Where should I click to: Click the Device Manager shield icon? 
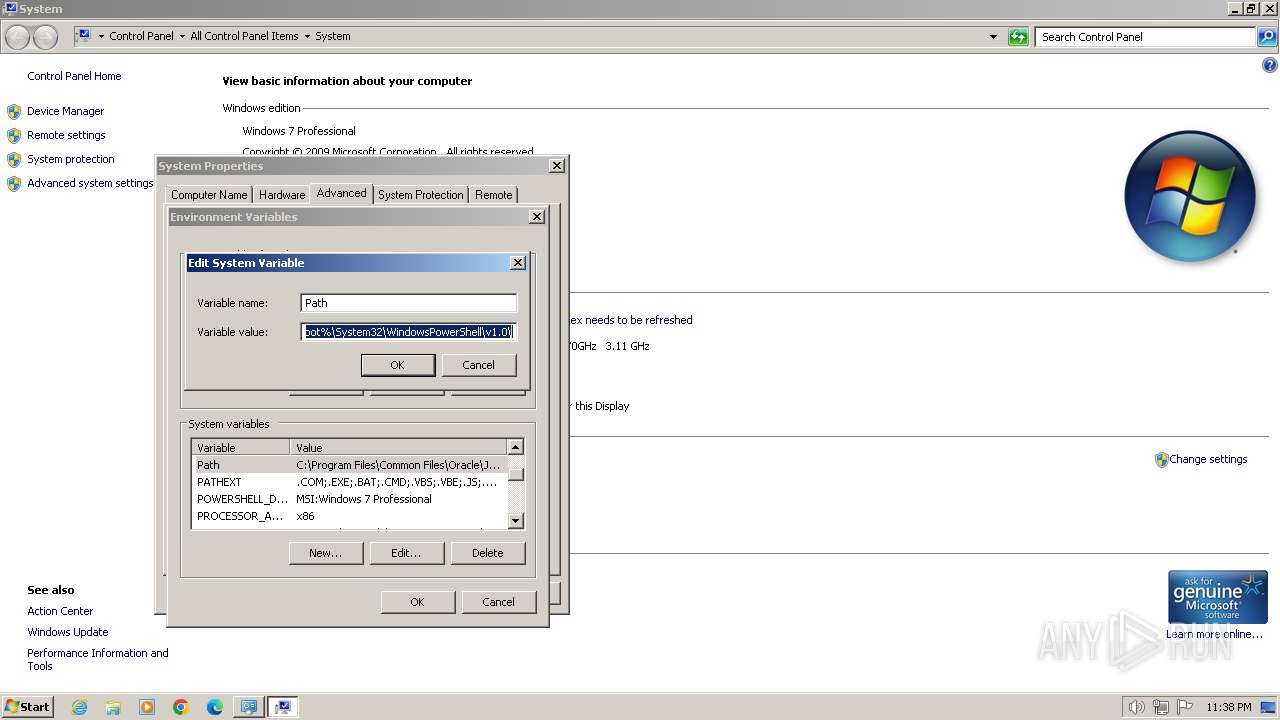coord(14,111)
